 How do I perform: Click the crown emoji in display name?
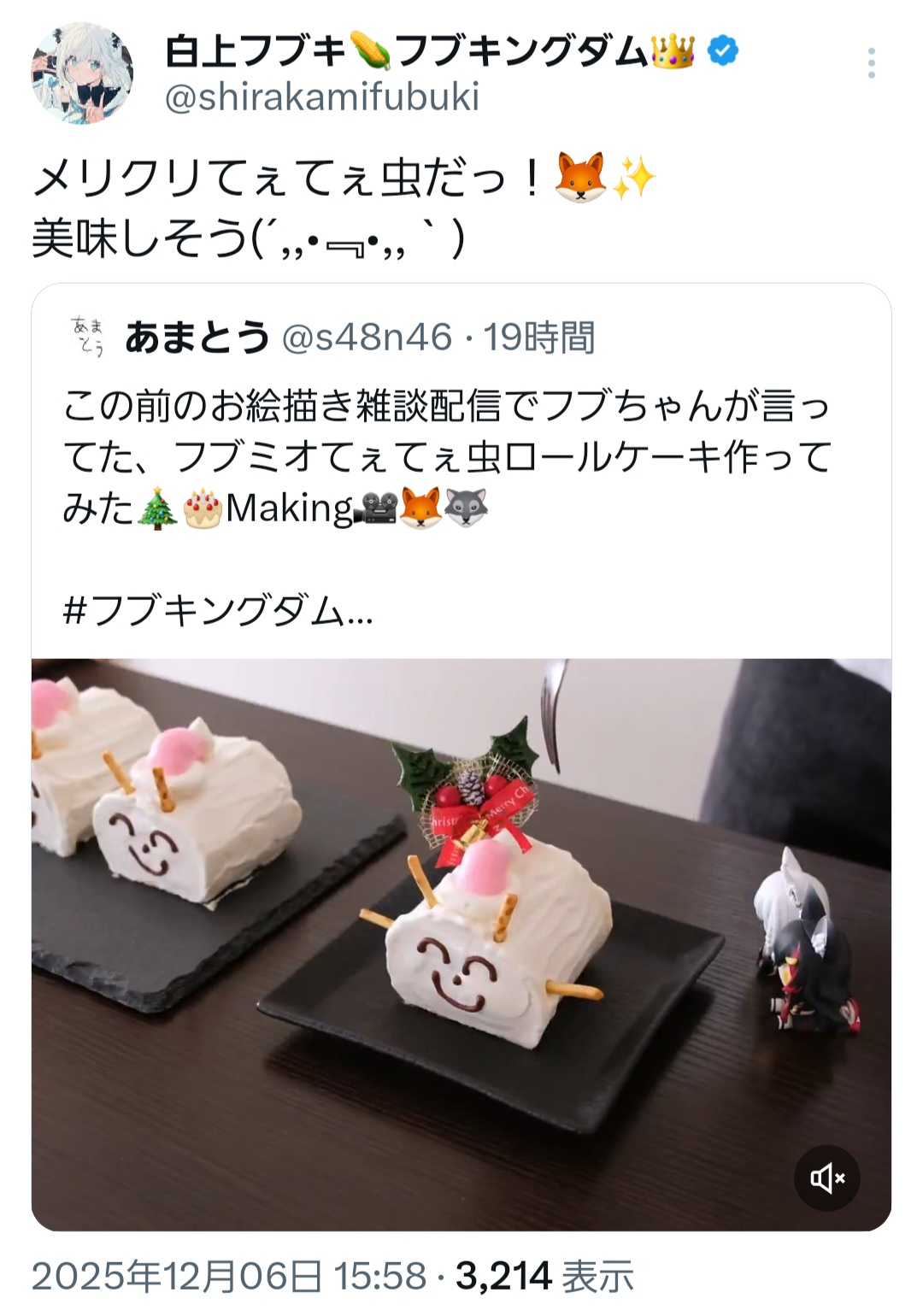[673, 51]
